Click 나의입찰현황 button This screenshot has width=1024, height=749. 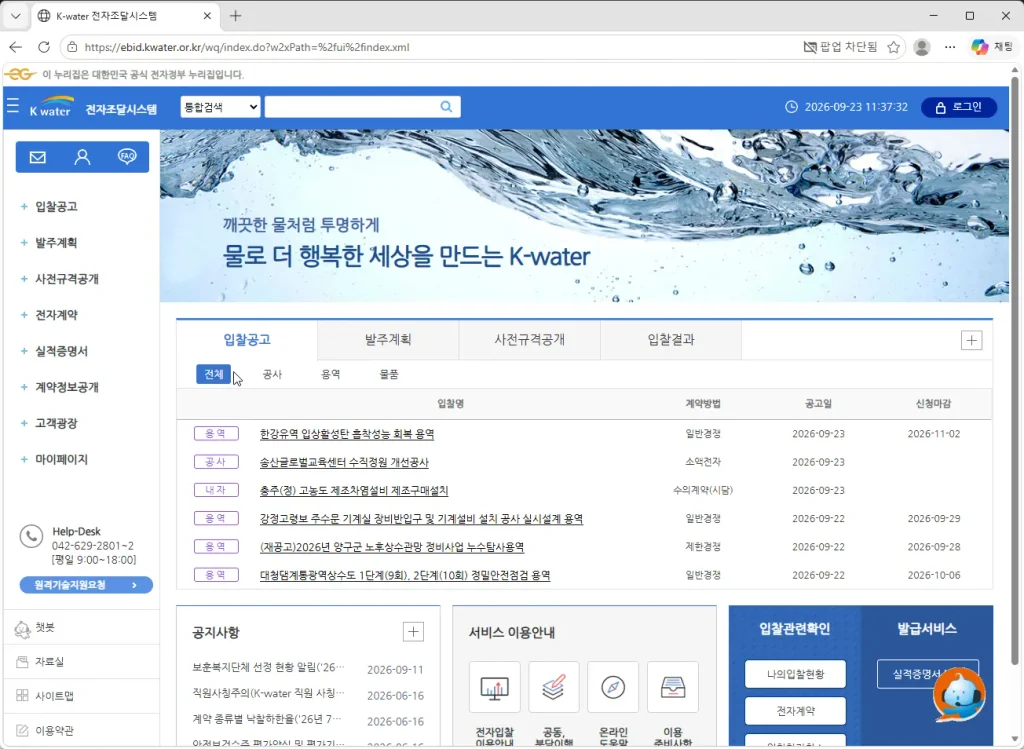pyautogui.click(x=795, y=674)
